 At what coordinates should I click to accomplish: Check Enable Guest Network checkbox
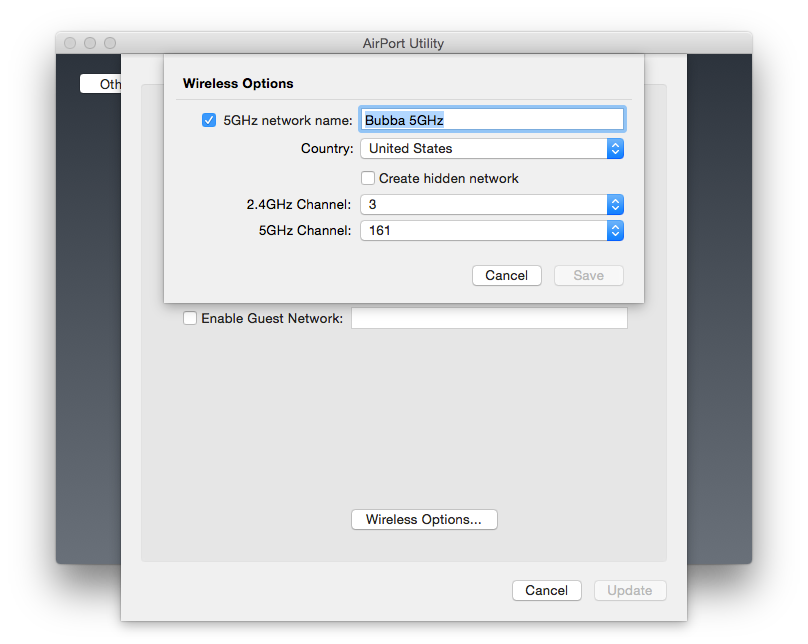[x=190, y=318]
